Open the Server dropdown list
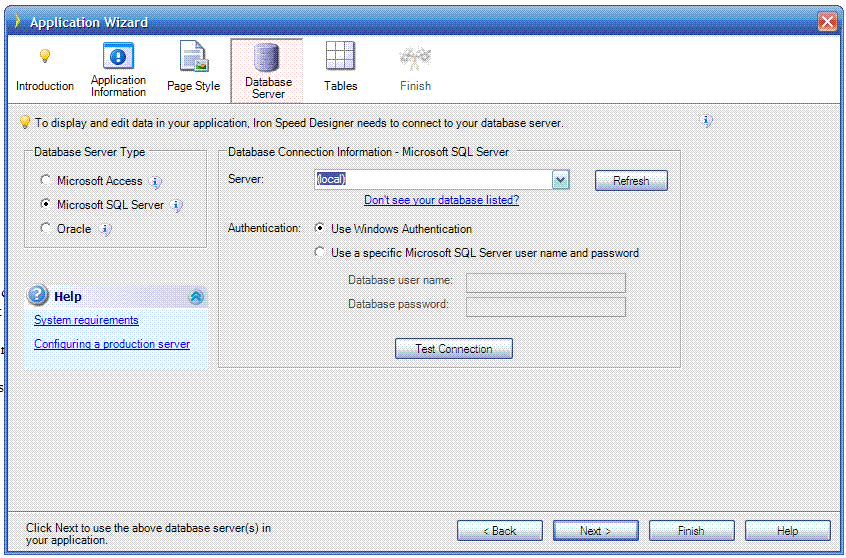846x558 pixels. point(561,180)
